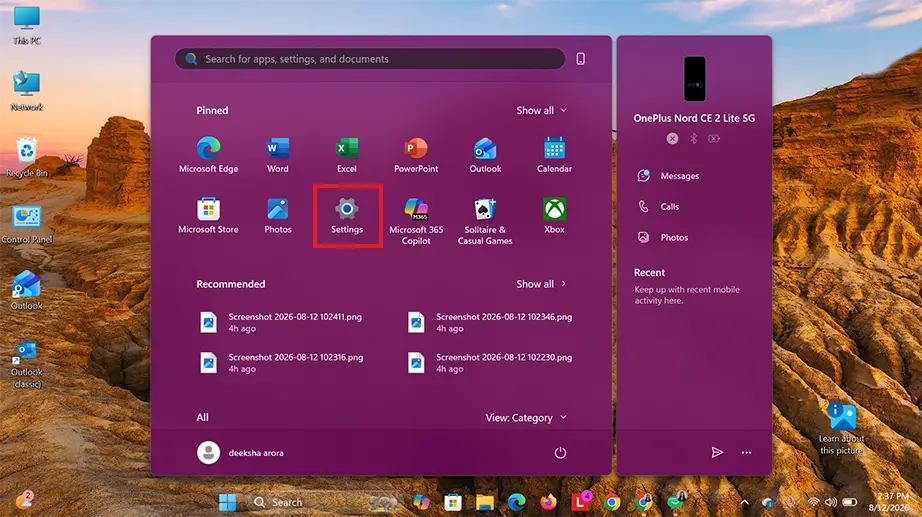The height and width of the screenshot is (517, 922).
Task: Expand Show all for pinned apps
Action: pos(542,111)
